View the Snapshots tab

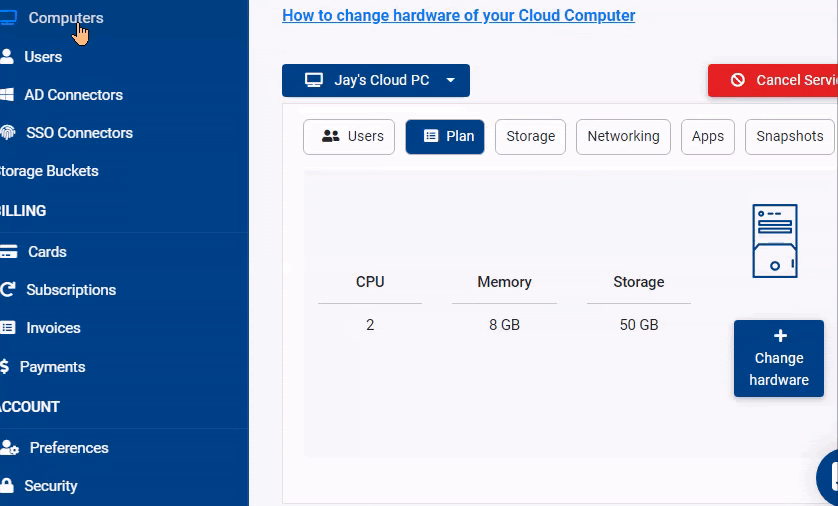[789, 137]
